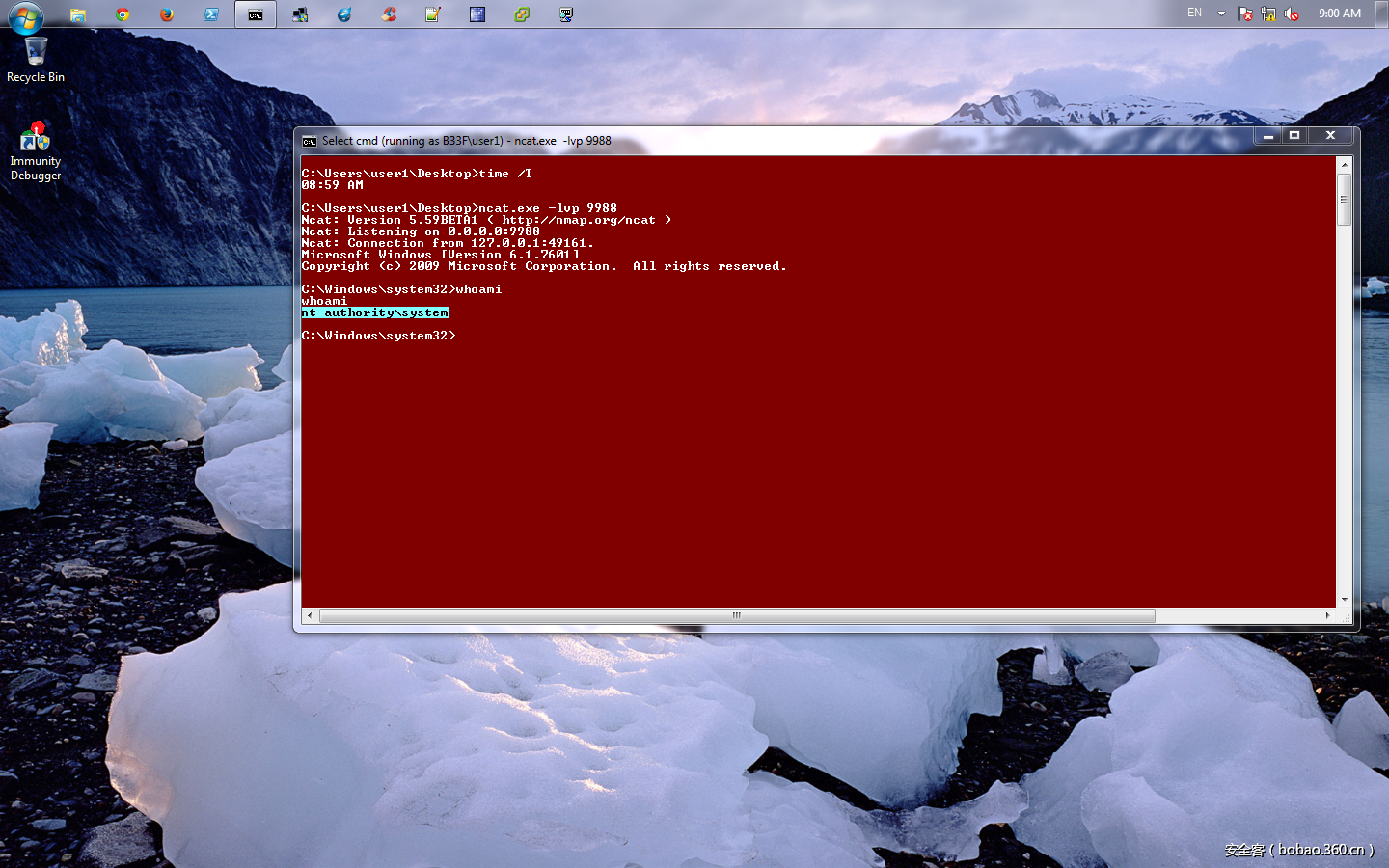The height and width of the screenshot is (868, 1389).
Task: Open Windows PowerShell from the taskbar
Action: 211,14
